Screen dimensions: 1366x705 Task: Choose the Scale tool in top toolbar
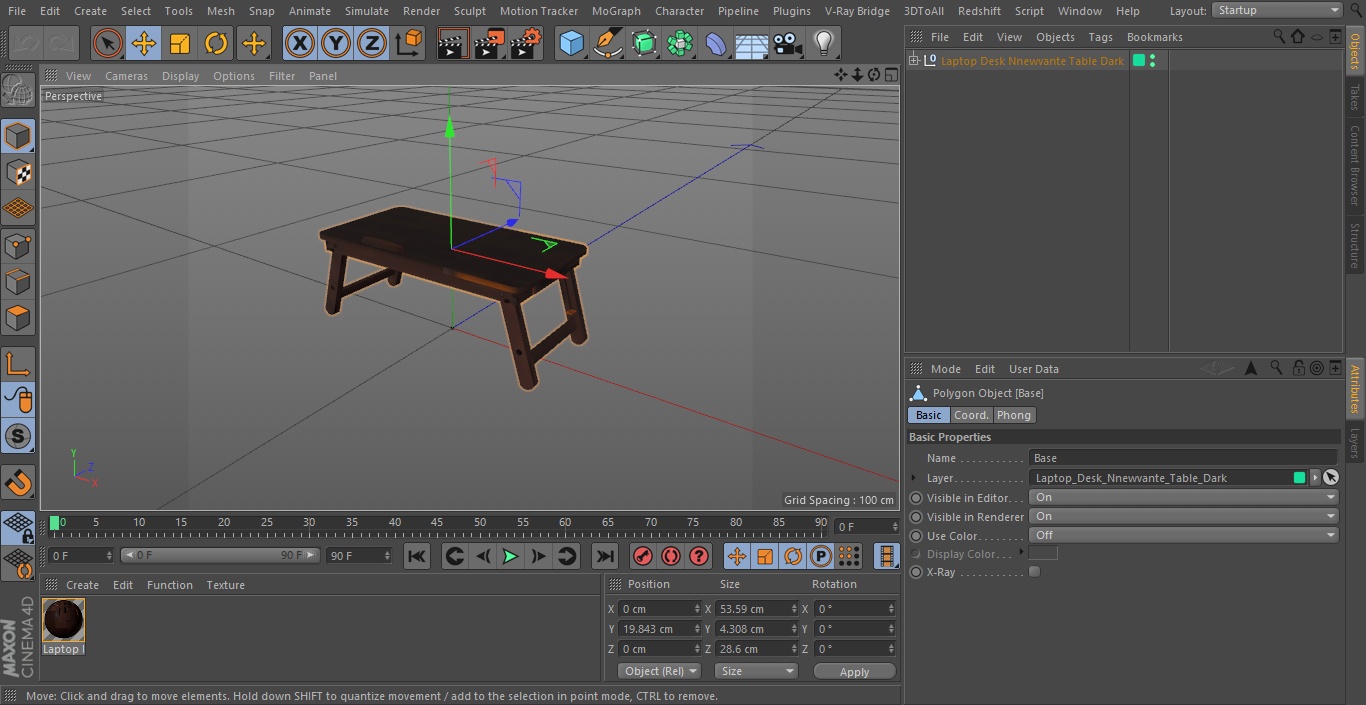[180, 43]
